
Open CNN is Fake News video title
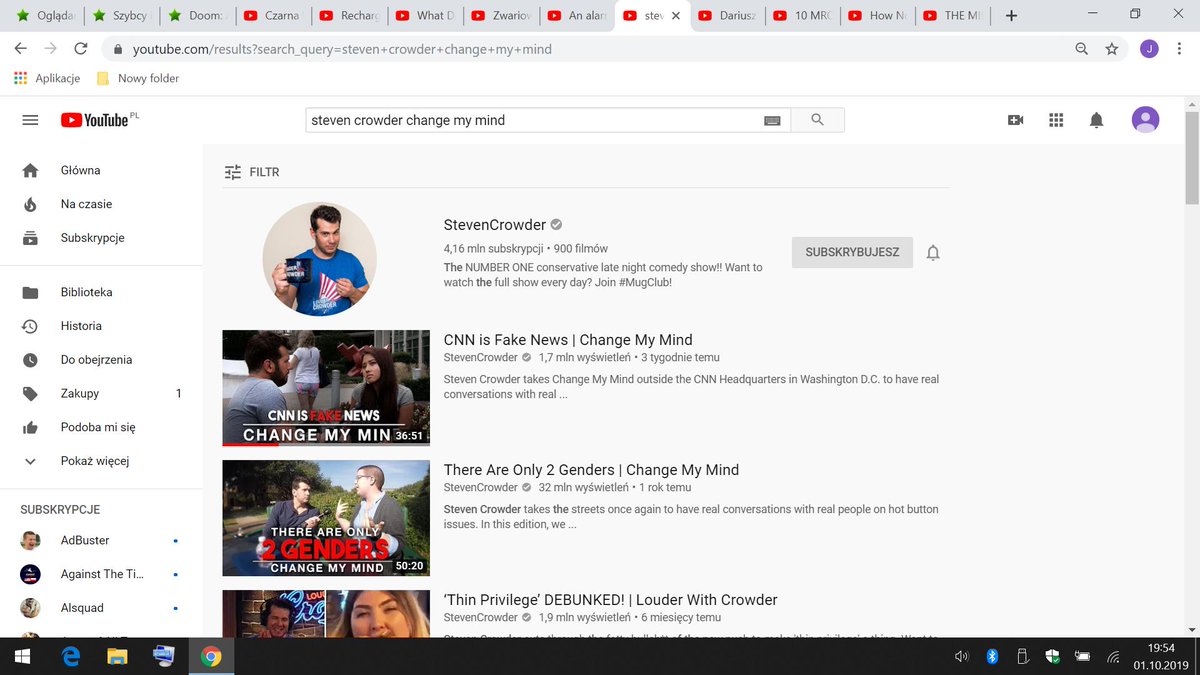click(568, 340)
